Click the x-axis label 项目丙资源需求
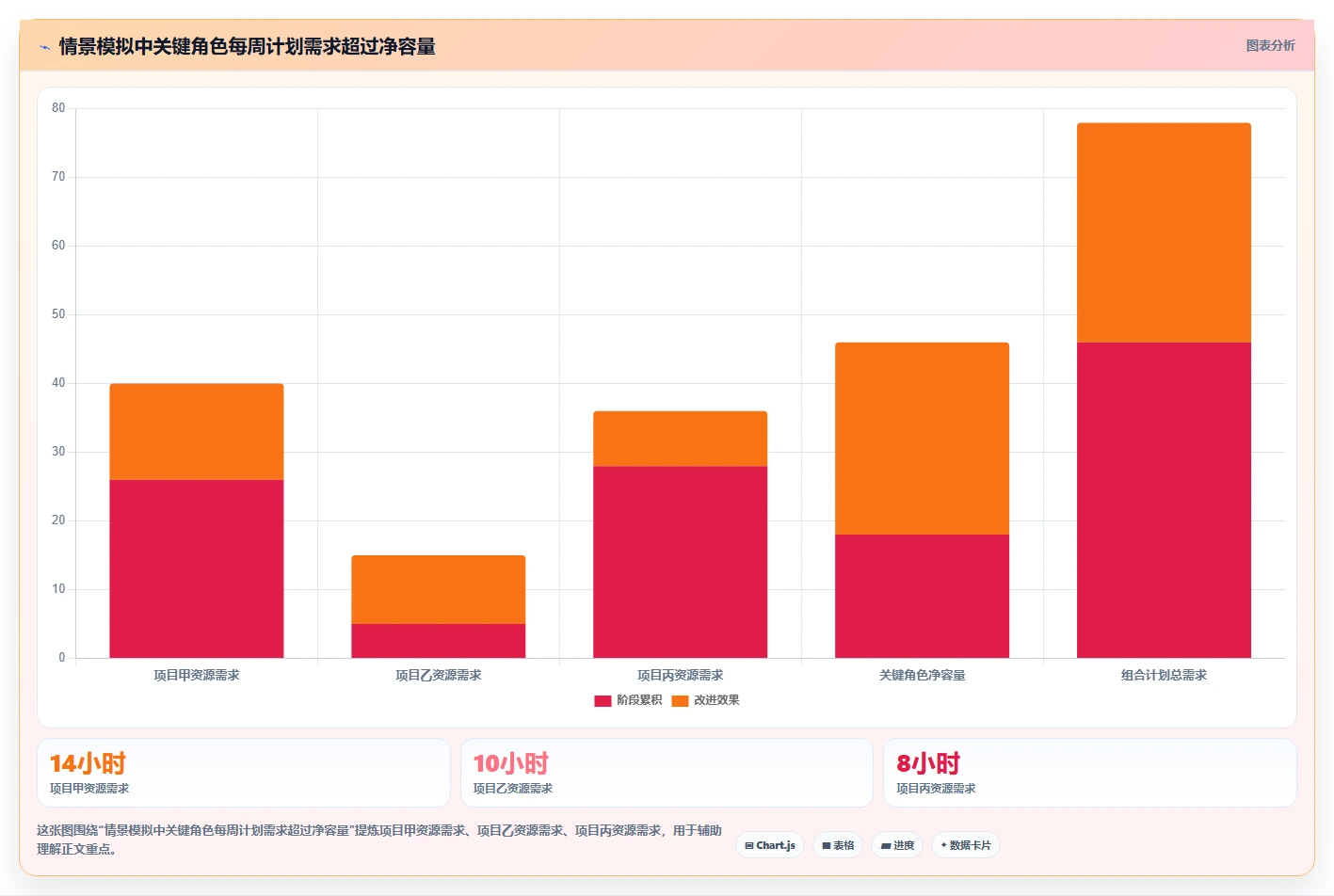This screenshot has width=1334, height=896. click(x=681, y=675)
